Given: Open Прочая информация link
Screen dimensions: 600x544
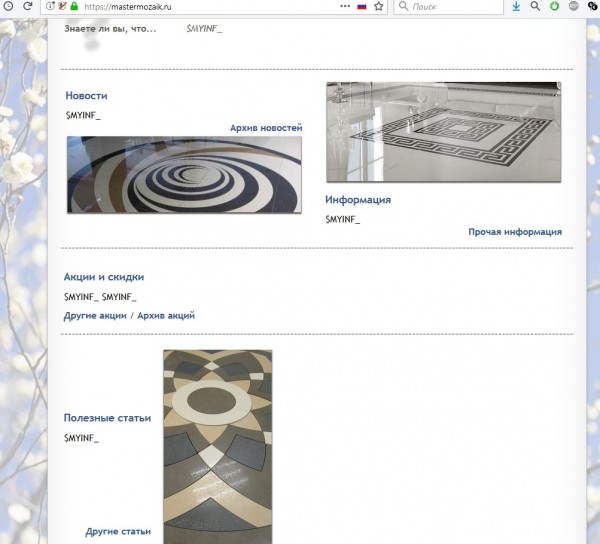Looking at the screenshot, I should 515,232.
